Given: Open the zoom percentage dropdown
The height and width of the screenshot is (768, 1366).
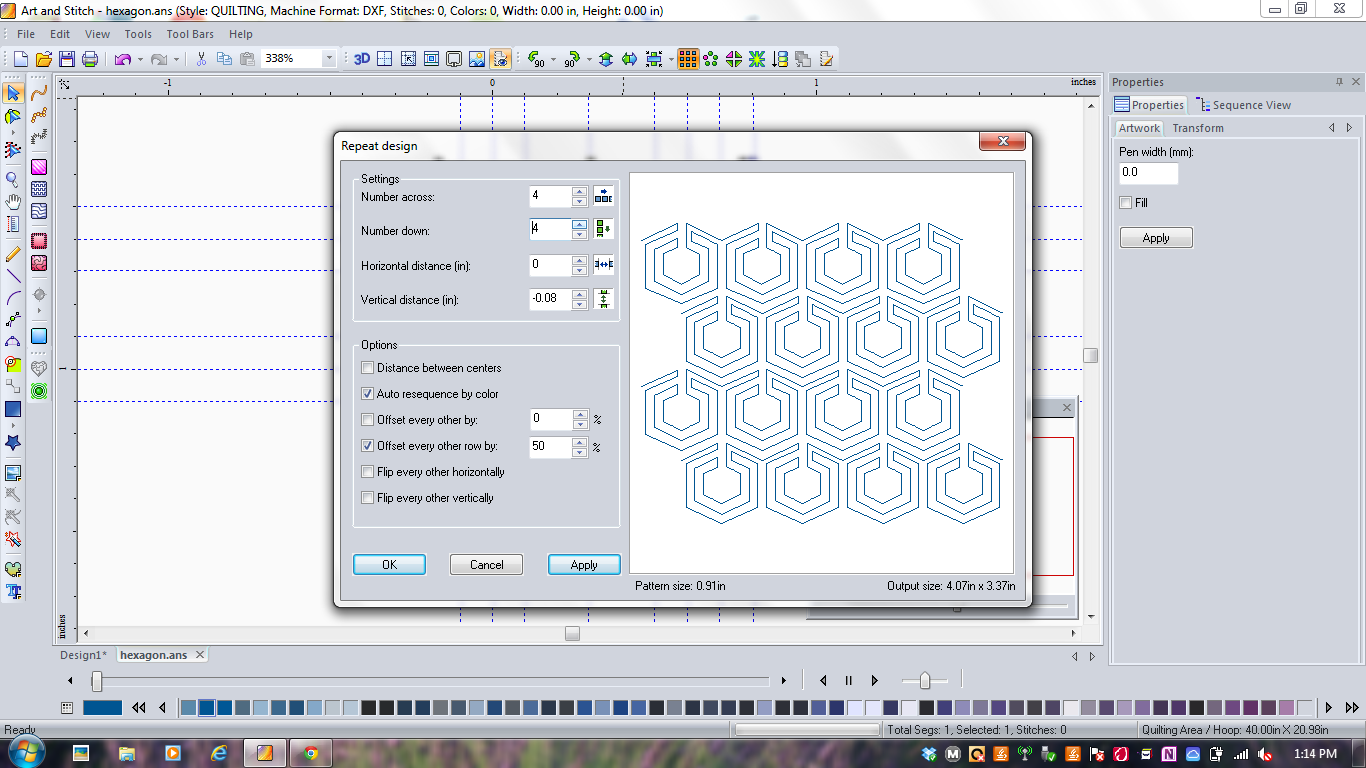Looking at the screenshot, I should tap(330, 59).
